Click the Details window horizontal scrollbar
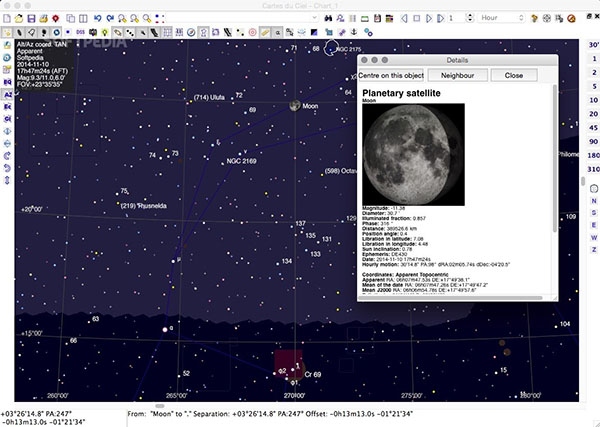Image resolution: width=600 pixels, height=427 pixels. 450,298
